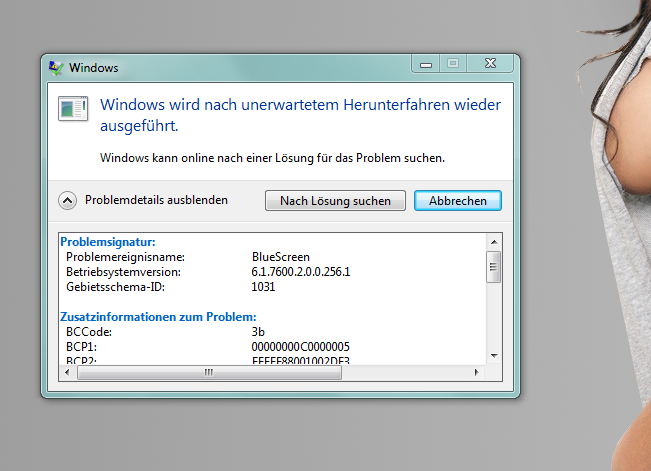Click the problem report window icon
Screen dimensions: 651x471
click(73, 108)
